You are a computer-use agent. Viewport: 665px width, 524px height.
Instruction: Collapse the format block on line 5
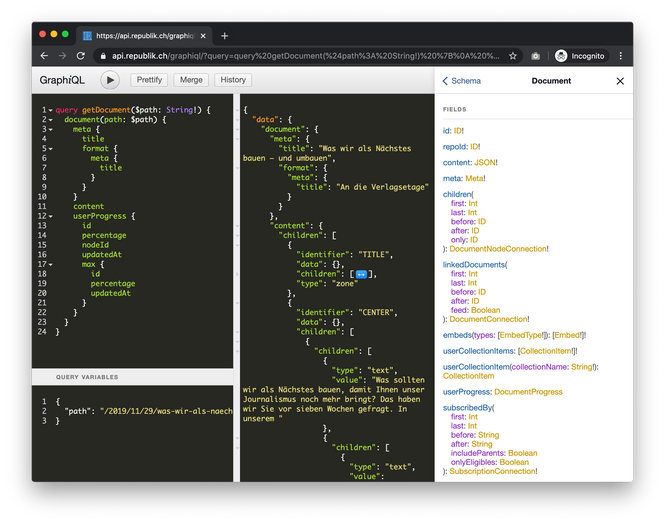51,148
